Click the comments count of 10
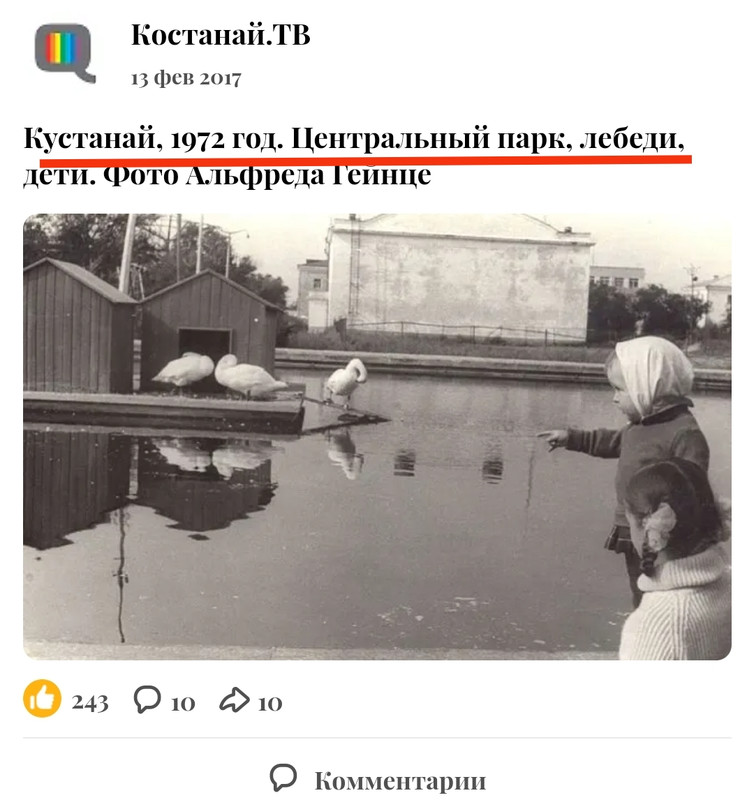This screenshot has height=800, width=754. 183,704
